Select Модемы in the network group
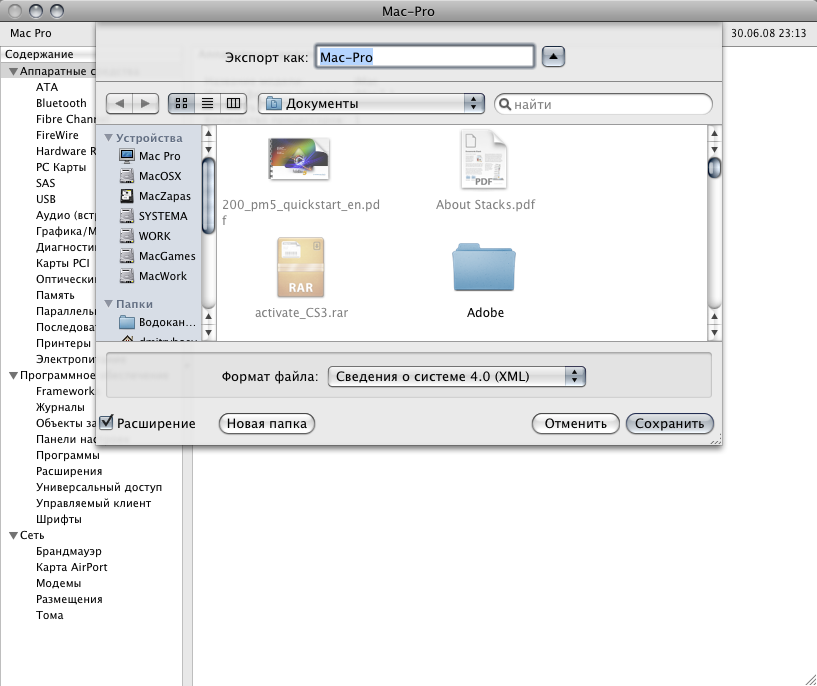Screen dimensions: 817x686 point(58,583)
